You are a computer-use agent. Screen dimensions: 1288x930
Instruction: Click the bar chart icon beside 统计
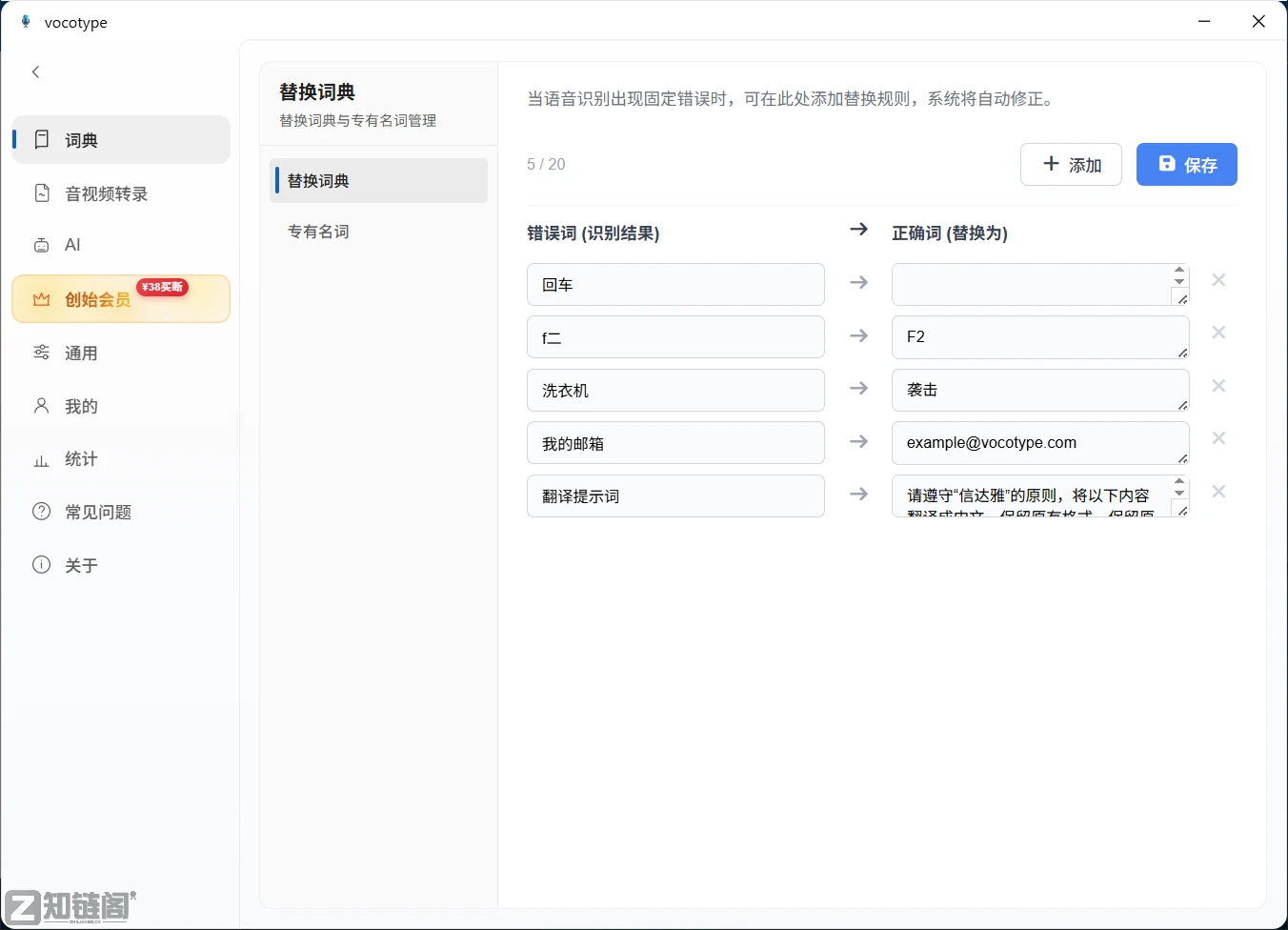tap(42, 460)
